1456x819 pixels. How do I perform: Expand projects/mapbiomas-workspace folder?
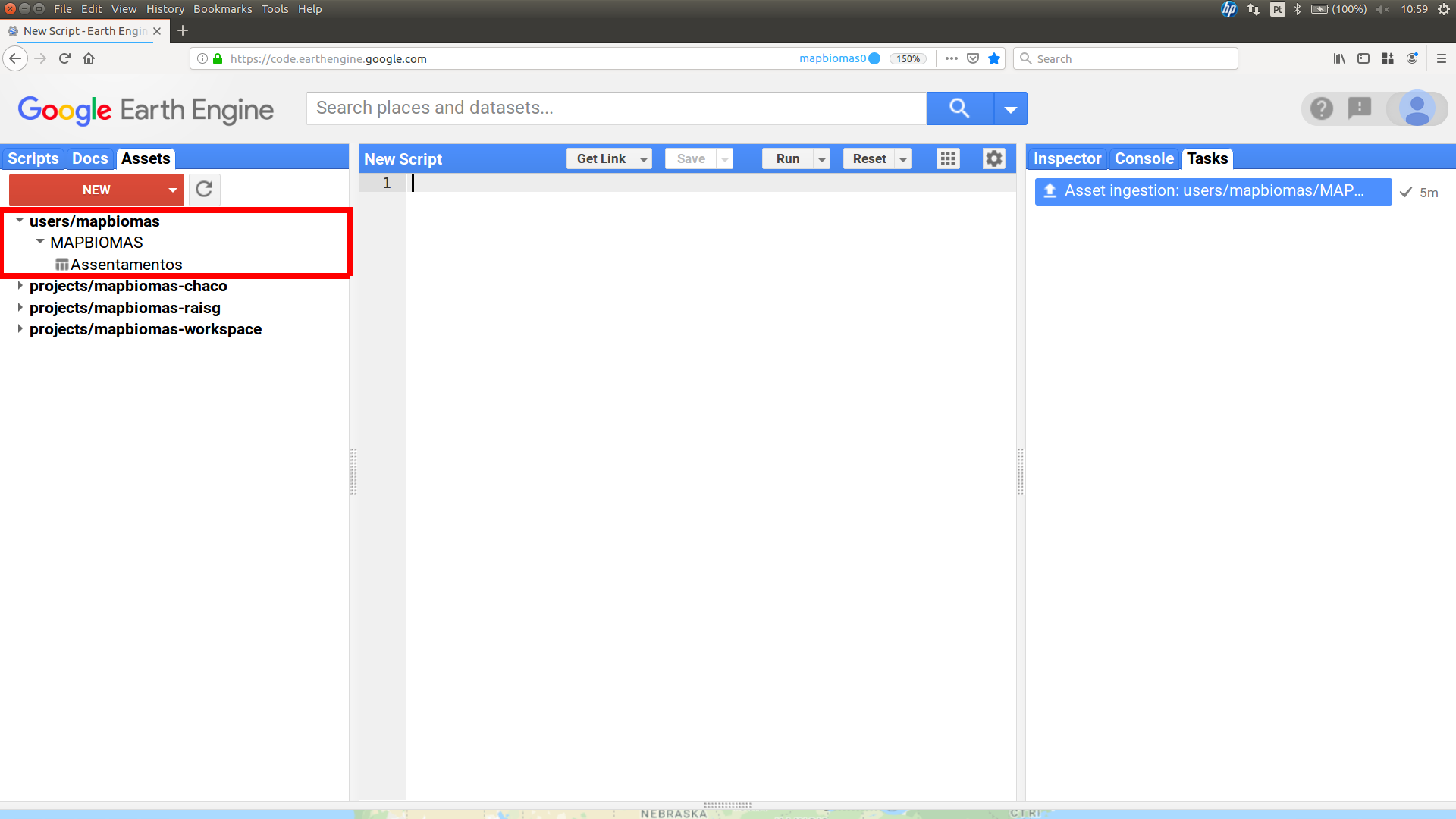(20, 329)
